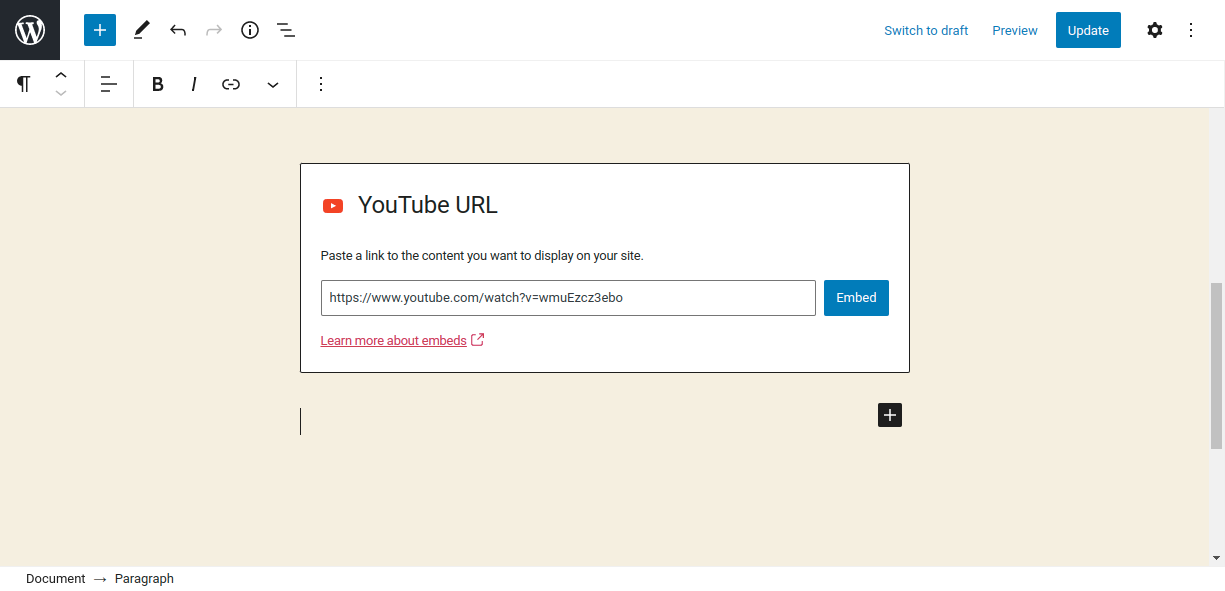Viewport: 1225px width, 591px height.
Task: Open the Options three-dot menu
Action: pos(1190,30)
